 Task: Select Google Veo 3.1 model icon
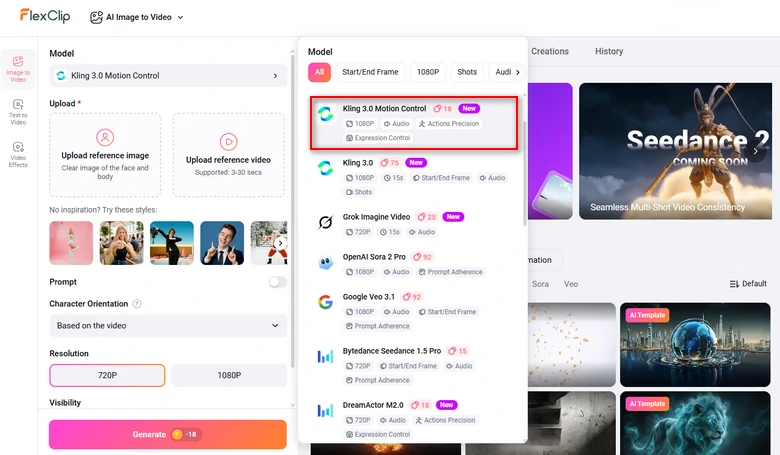[x=325, y=303]
